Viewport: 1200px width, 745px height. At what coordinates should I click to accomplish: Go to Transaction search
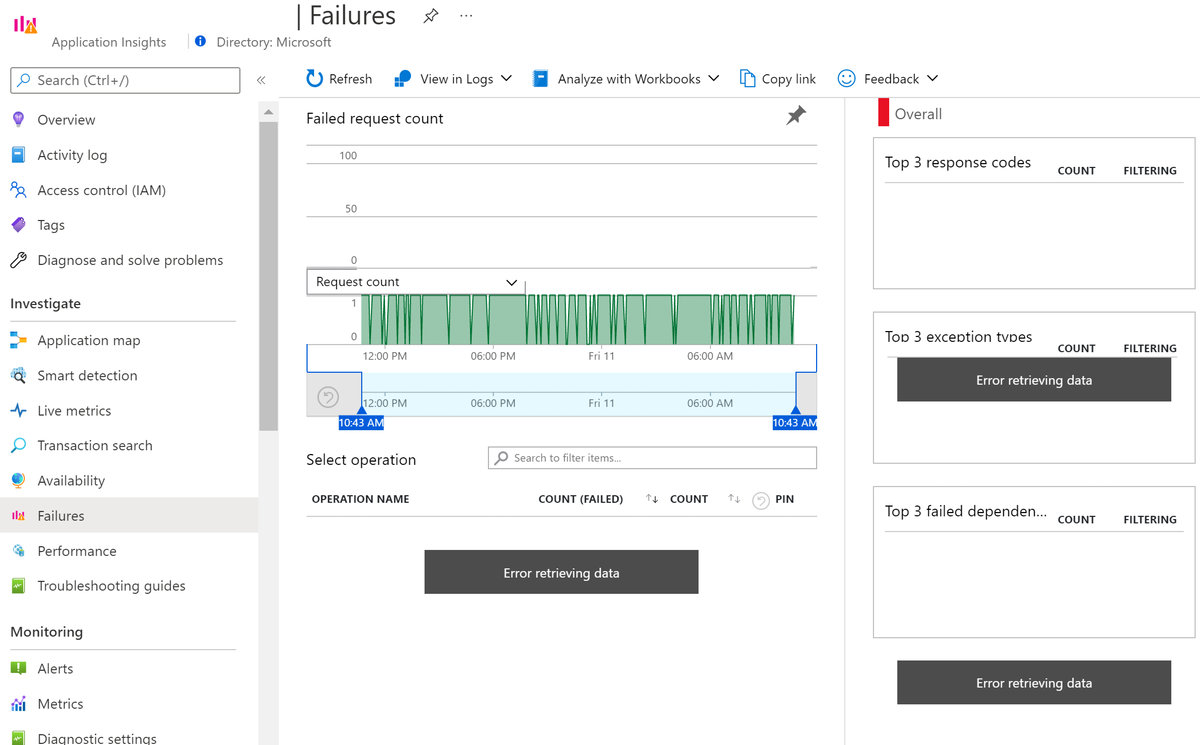pos(95,446)
